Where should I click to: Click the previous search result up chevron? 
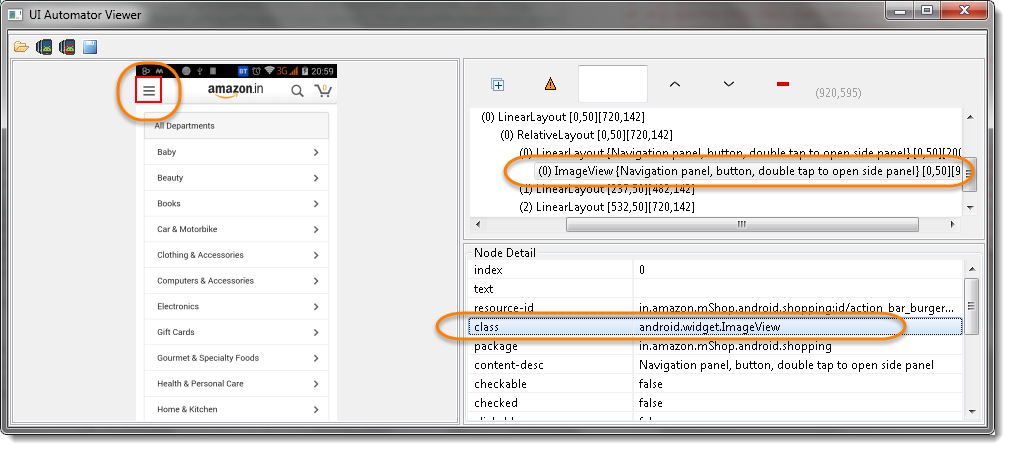tap(674, 84)
